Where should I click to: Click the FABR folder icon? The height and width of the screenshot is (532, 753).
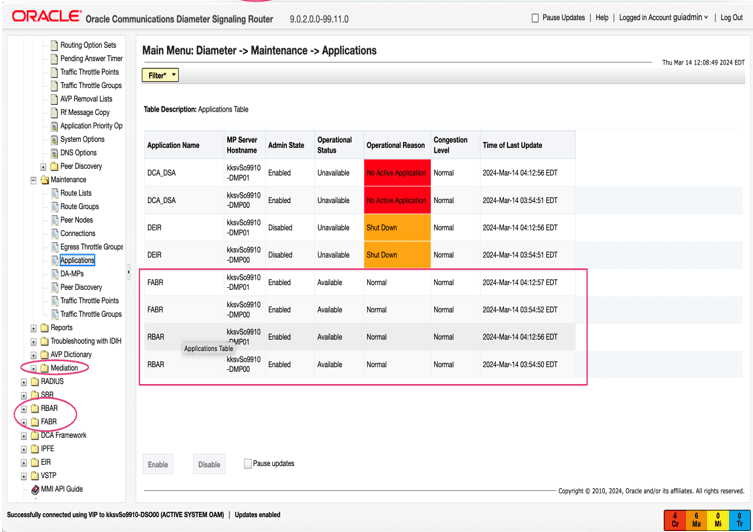[35, 422]
